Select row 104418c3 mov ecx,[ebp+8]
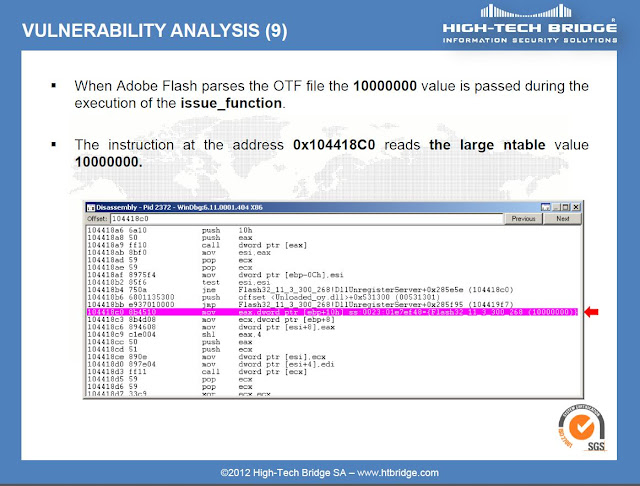This screenshot has height=486, width=640. (x=332, y=320)
